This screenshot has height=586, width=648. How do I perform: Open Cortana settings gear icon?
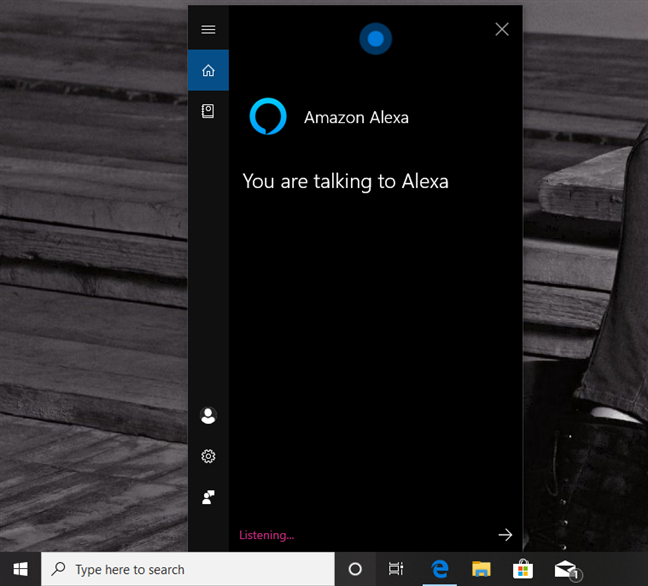coord(208,456)
